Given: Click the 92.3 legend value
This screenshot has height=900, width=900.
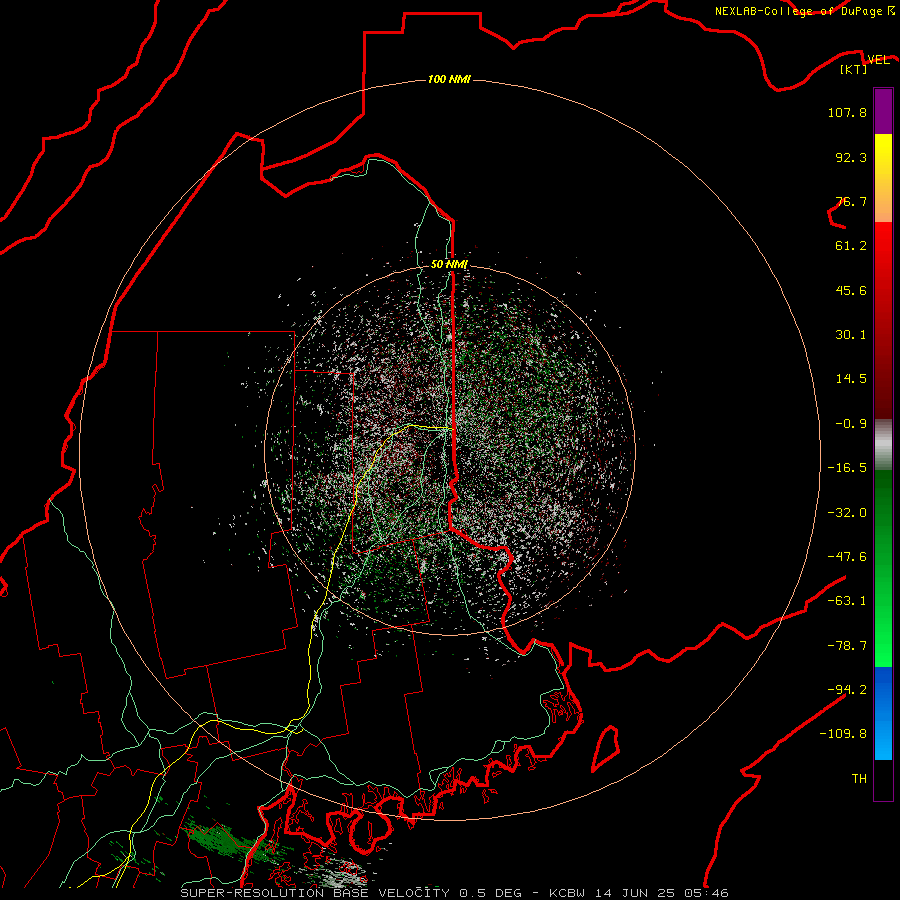Looking at the screenshot, I should (x=851, y=157).
